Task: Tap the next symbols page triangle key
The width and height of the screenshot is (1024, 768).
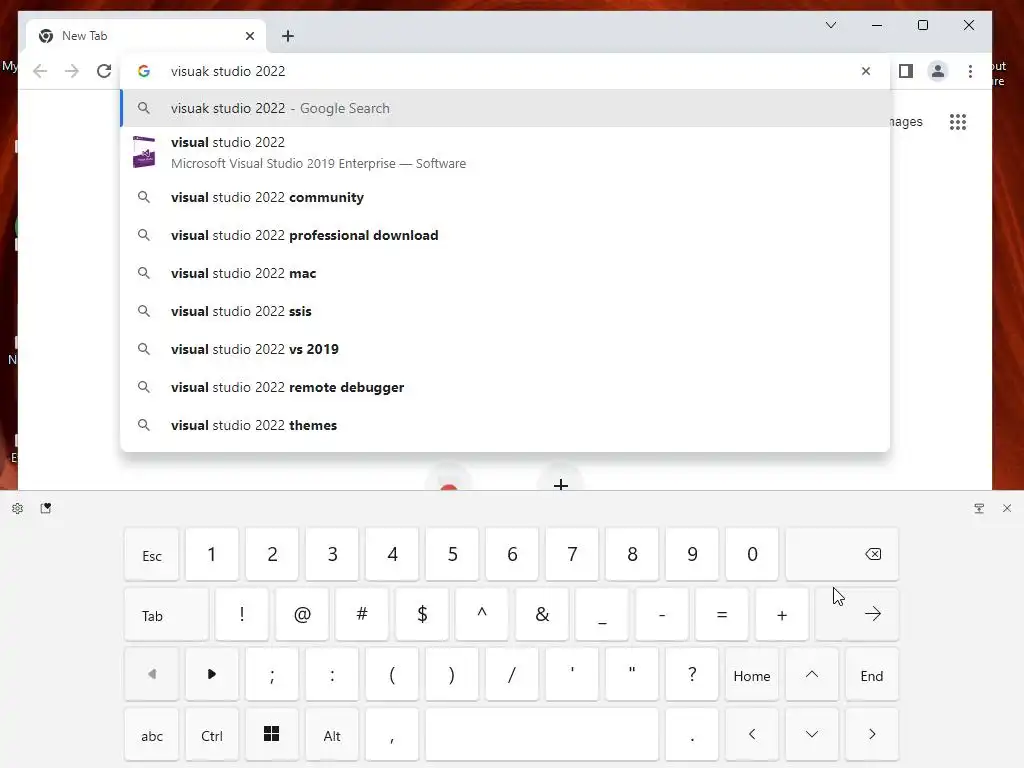Action: point(212,675)
